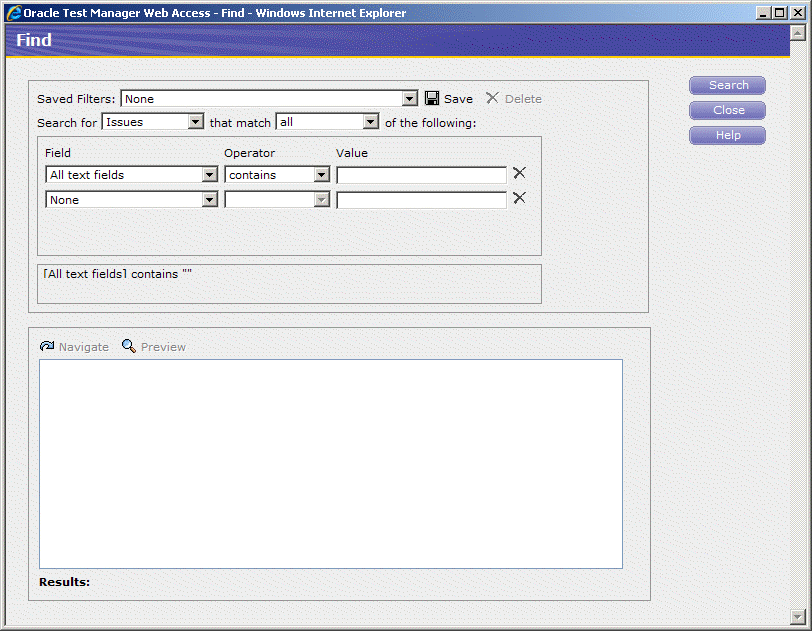Viewport: 812px width, 631px height.
Task: Focus the Value field for All text fields
Action: [422, 175]
